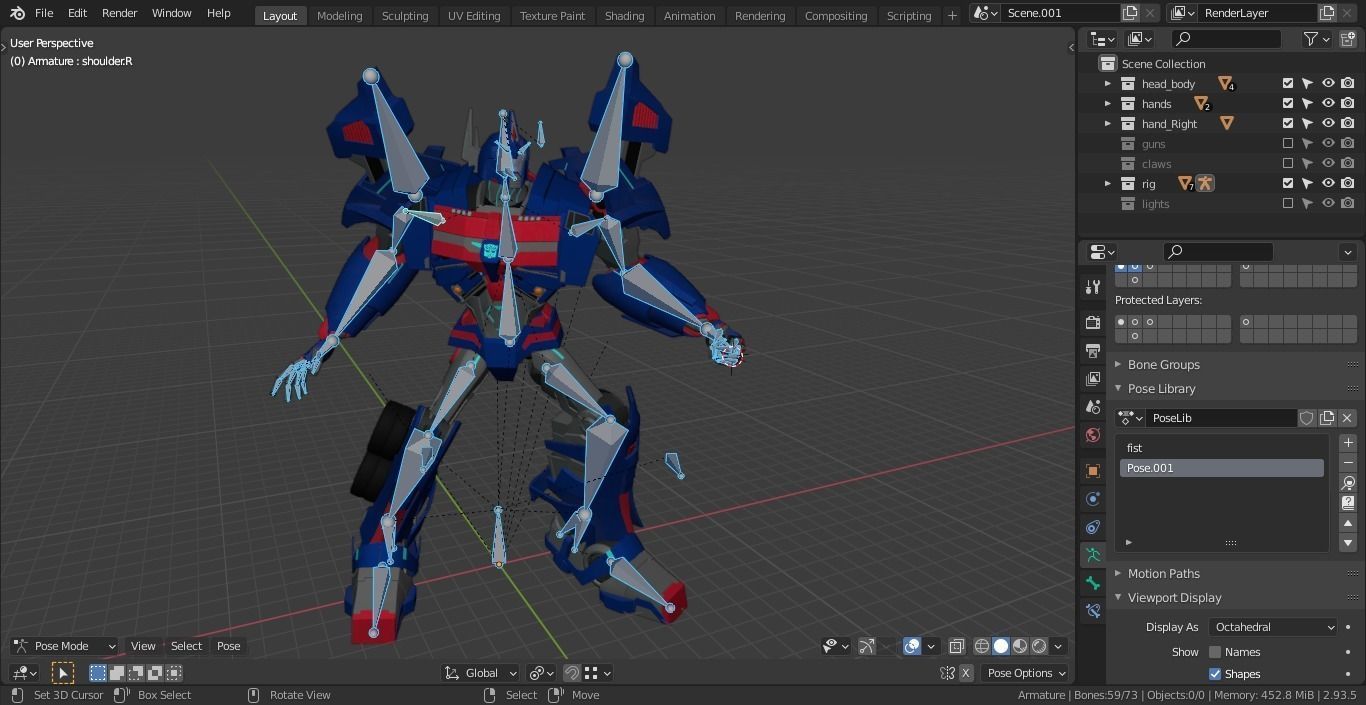Switch to the Animation workspace tab
Screen dimensions: 1366x705
[x=689, y=15]
